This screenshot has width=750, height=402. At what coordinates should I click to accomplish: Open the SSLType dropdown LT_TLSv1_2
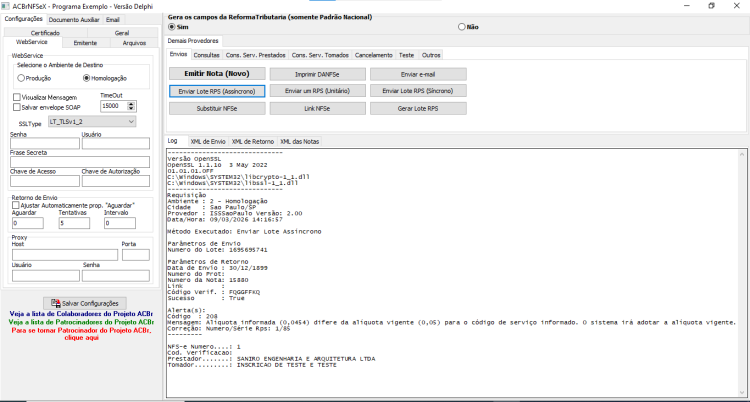92,122
